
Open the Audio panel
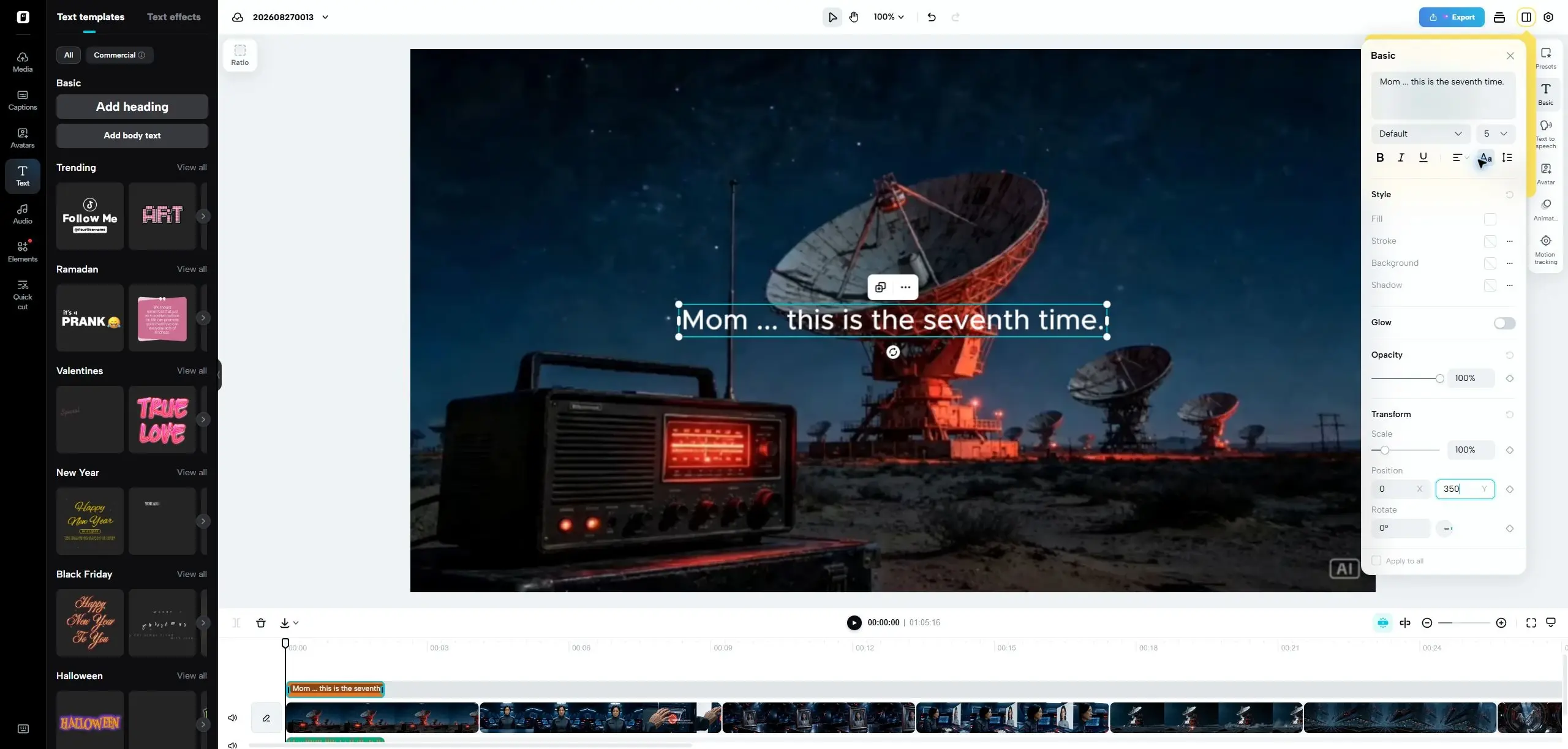[23, 214]
